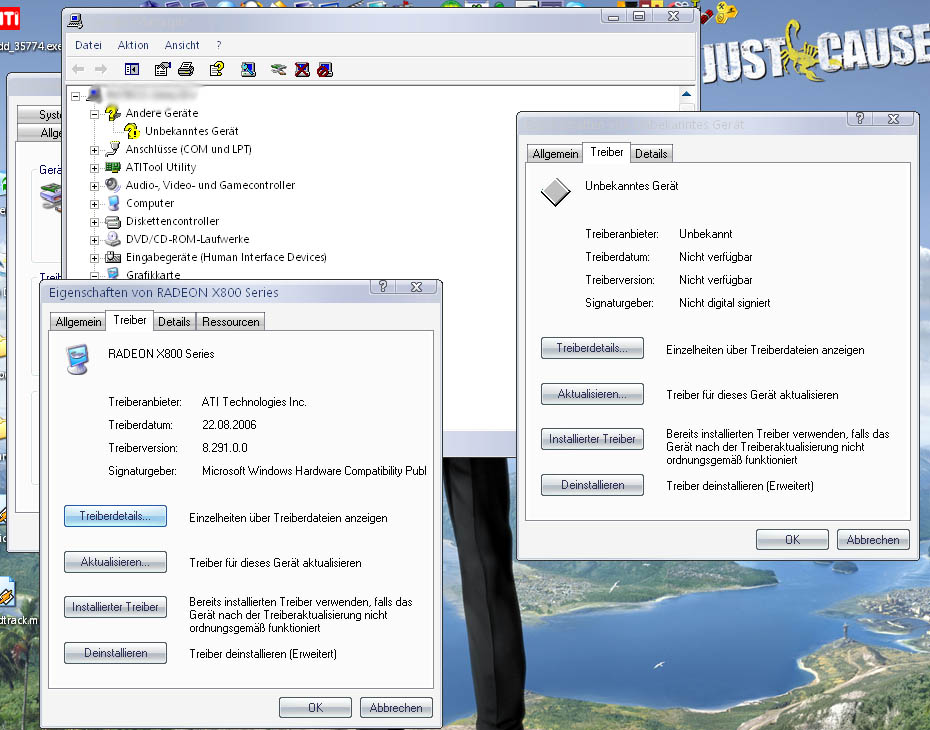Switch to Allgemein tab in RADEON X800 properties
The image size is (930, 730).
click(x=78, y=321)
